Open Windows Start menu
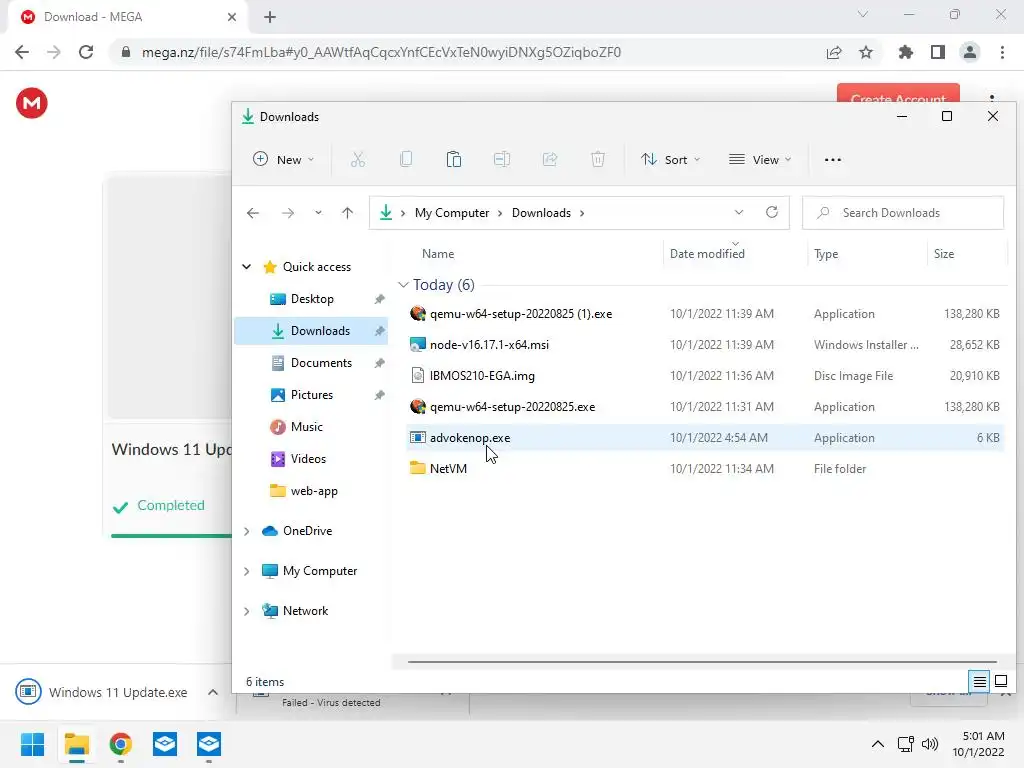Screen dimensions: 1024x768 (32, 744)
